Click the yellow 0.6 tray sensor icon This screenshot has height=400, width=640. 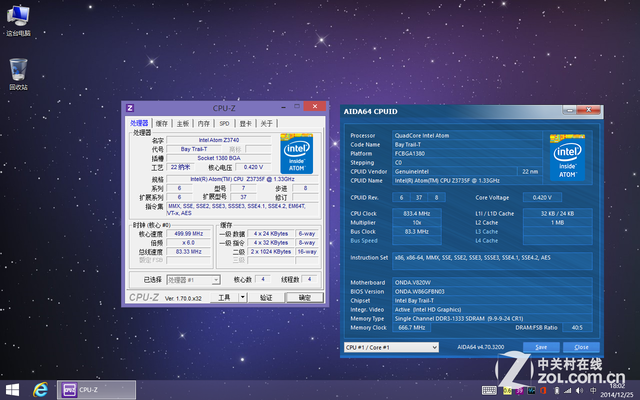507,391
